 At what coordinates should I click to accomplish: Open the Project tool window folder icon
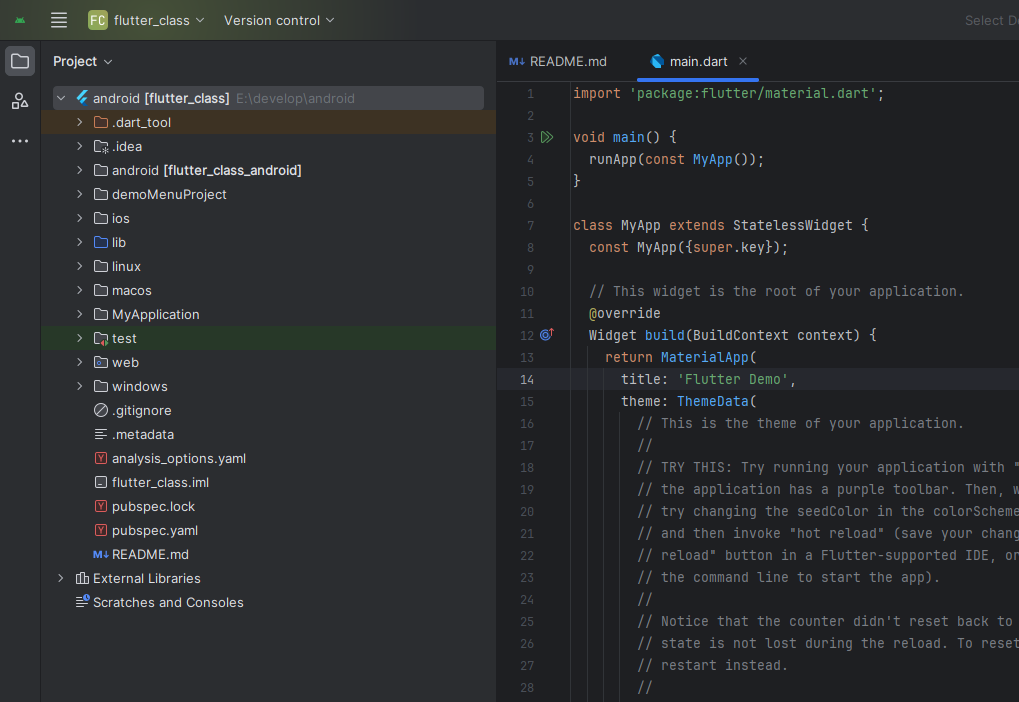coord(20,61)
